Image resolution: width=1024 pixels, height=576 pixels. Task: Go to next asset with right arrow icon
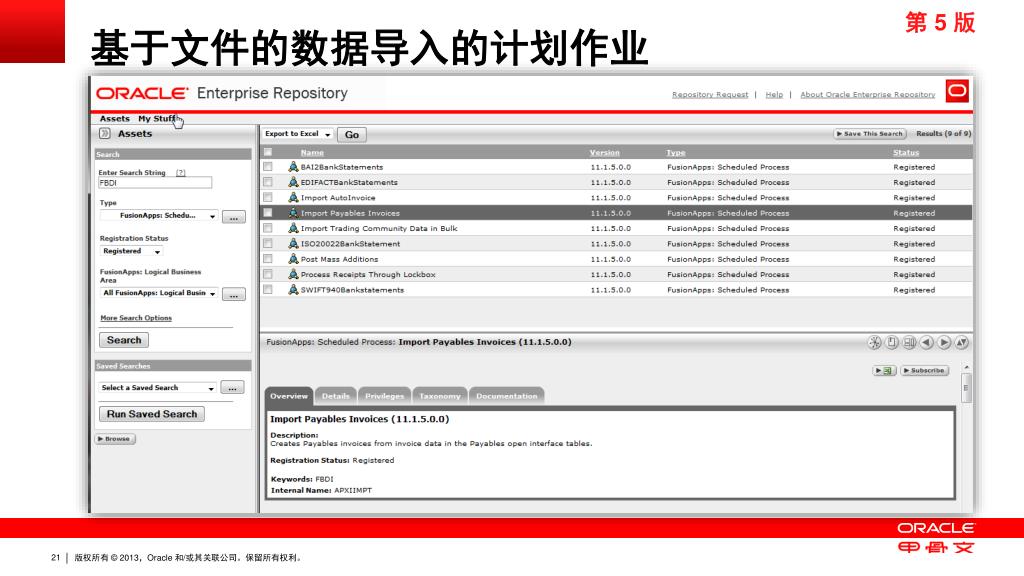(x=944, y=342)
